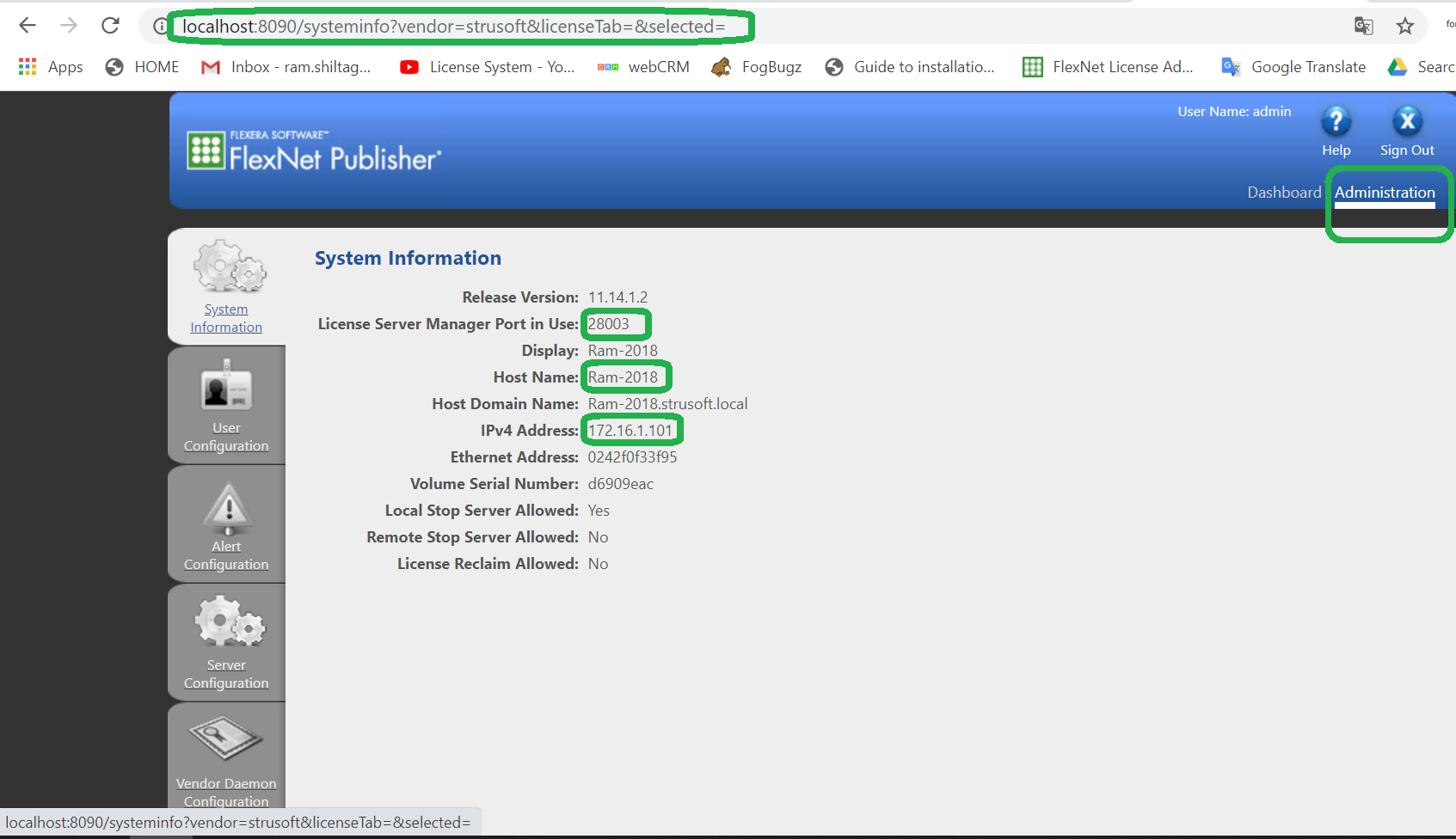1456x839 pixels.
Task: Open the Apps grid icon in bookmarks bar
Action: [x=28, y=66]
